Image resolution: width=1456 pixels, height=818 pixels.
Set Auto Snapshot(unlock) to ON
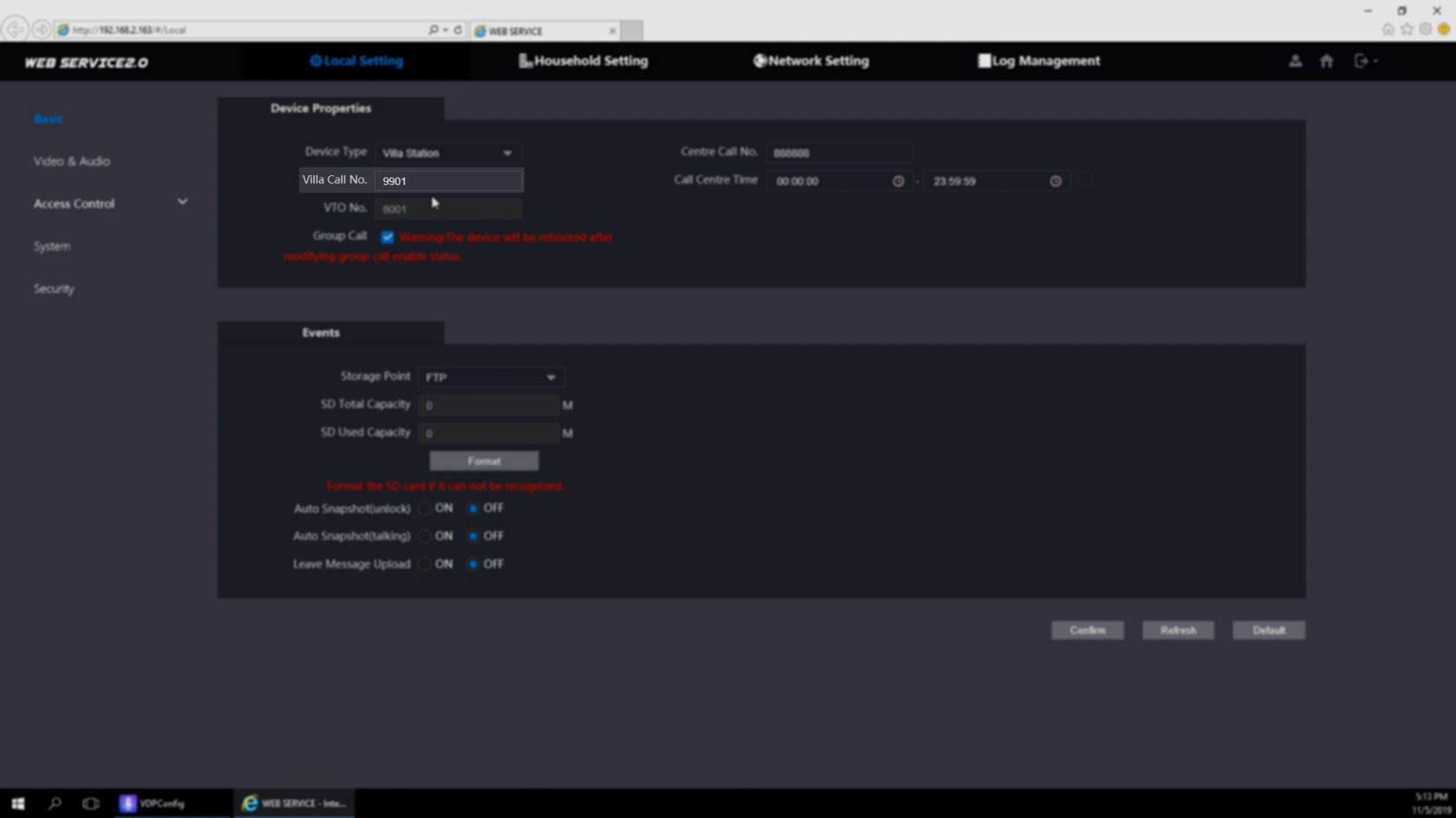tap(424, 508)
